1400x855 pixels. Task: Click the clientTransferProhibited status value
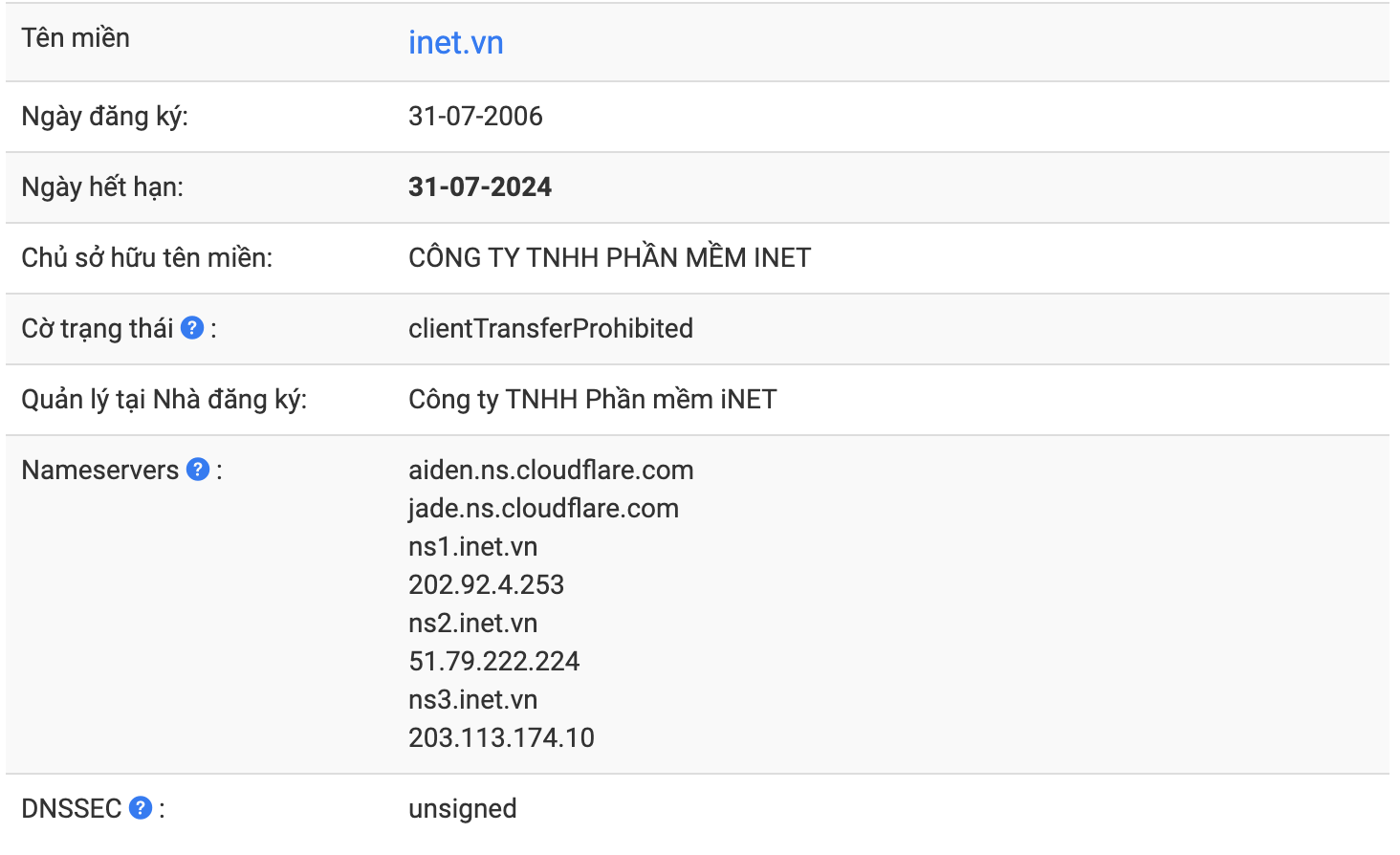551,328
